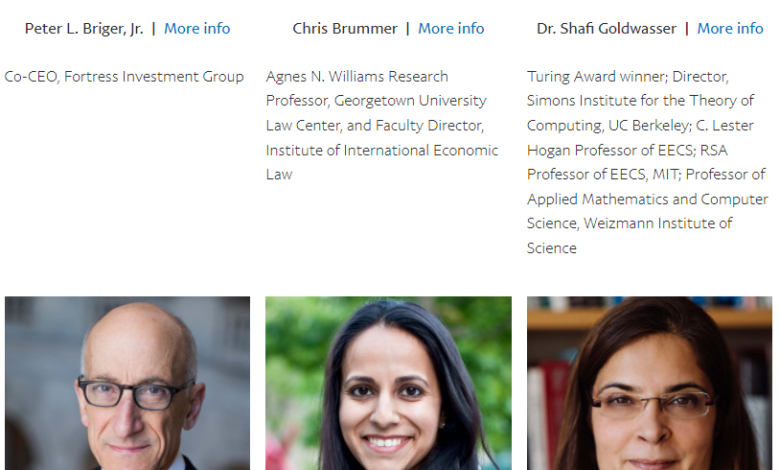The width and height of the screenshot is (780, 470).
Task: Click Institute of International Economic Law text
Action: point(381,150)
